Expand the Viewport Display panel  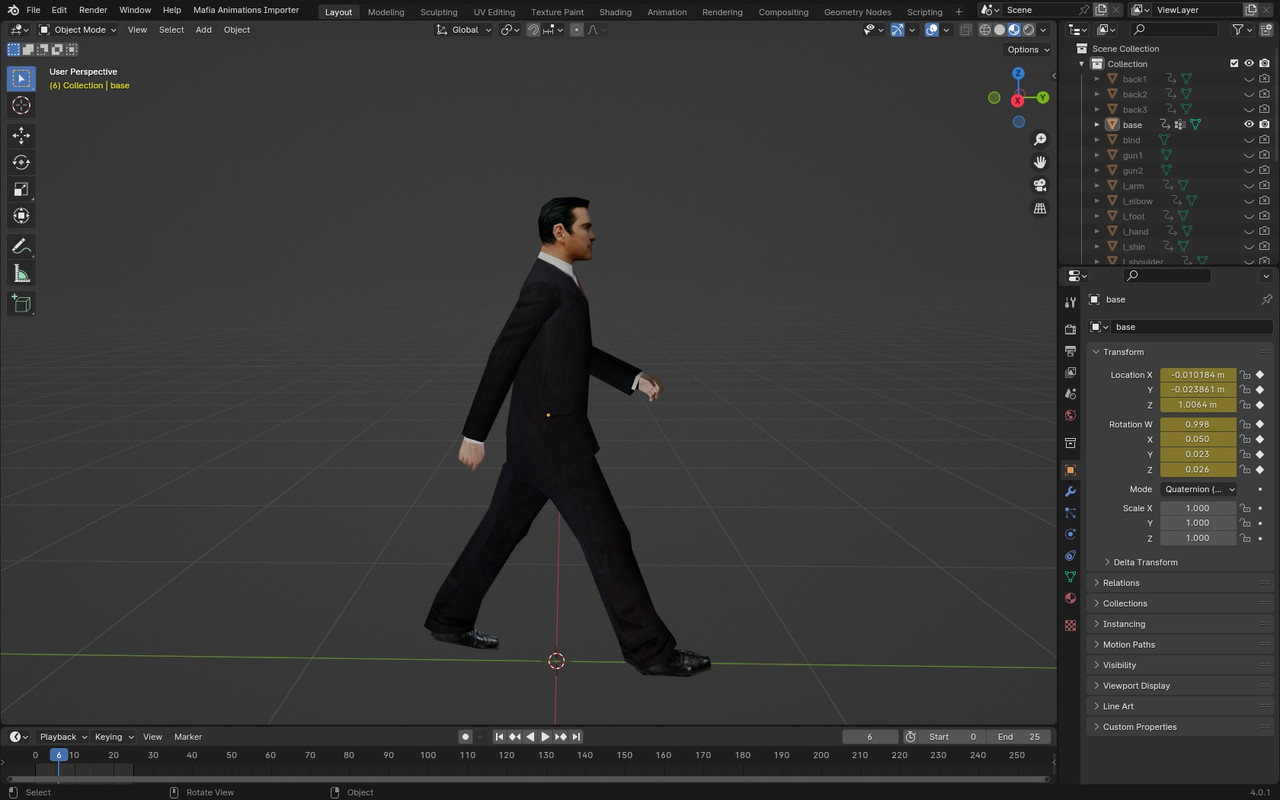coord(1136,686)
